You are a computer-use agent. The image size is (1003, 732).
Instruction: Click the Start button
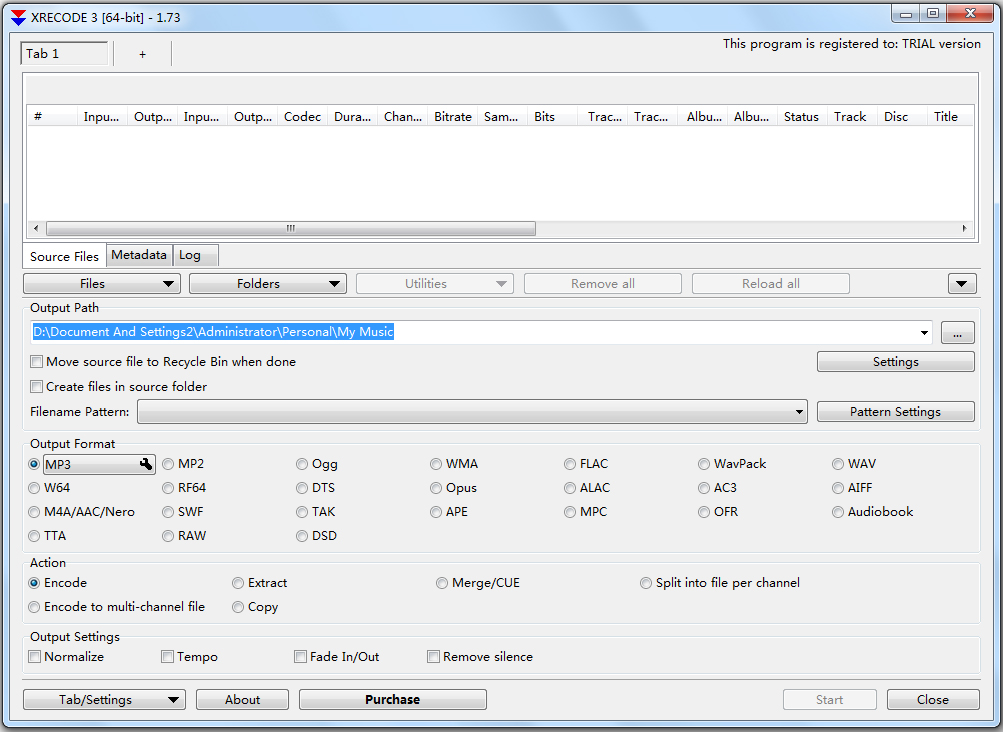click(x=830, y=699)
